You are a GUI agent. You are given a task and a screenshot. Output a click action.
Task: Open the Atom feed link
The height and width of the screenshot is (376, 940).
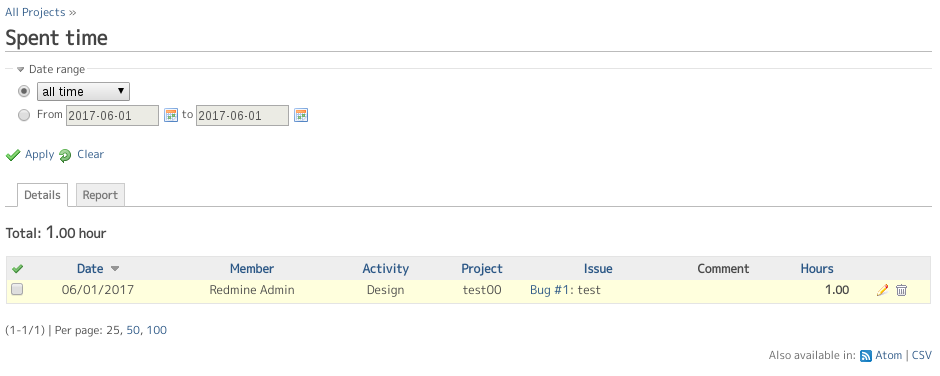tap(888, 355)
